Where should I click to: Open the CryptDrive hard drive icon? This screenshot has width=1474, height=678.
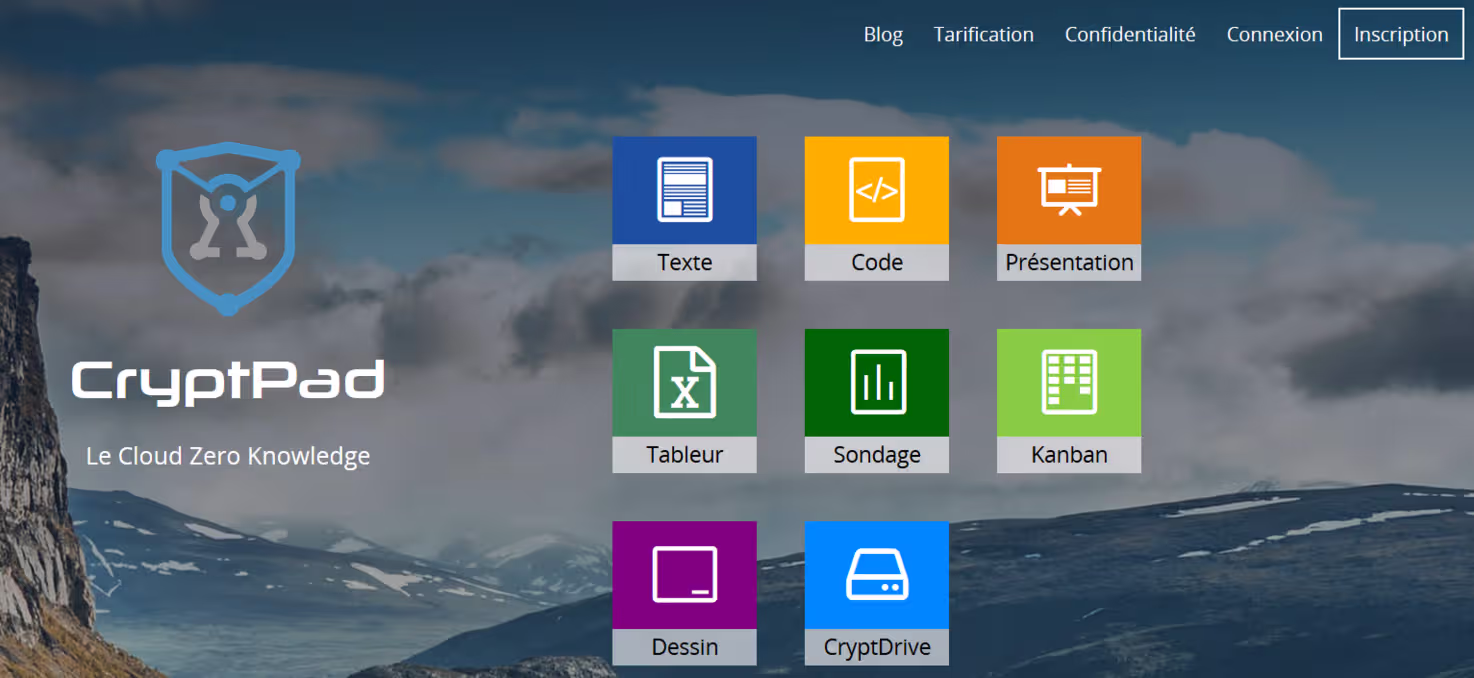coord(876,575)
